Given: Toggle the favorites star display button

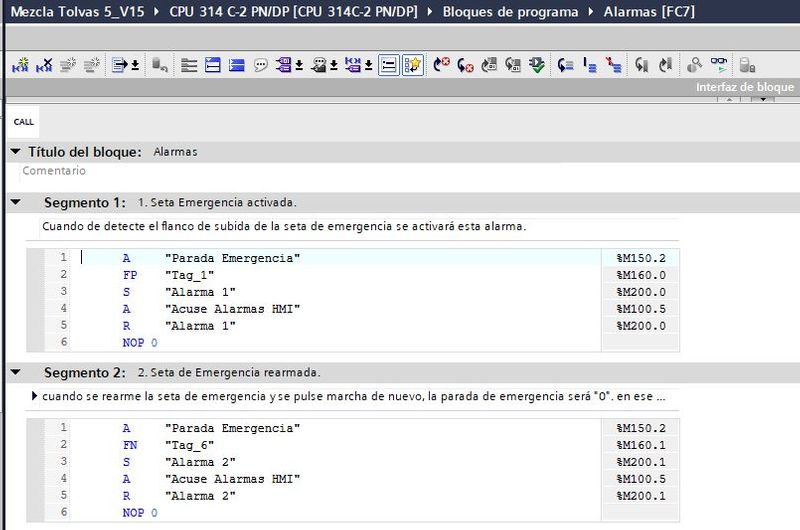Looking at the screenshot, I should 413,65.
